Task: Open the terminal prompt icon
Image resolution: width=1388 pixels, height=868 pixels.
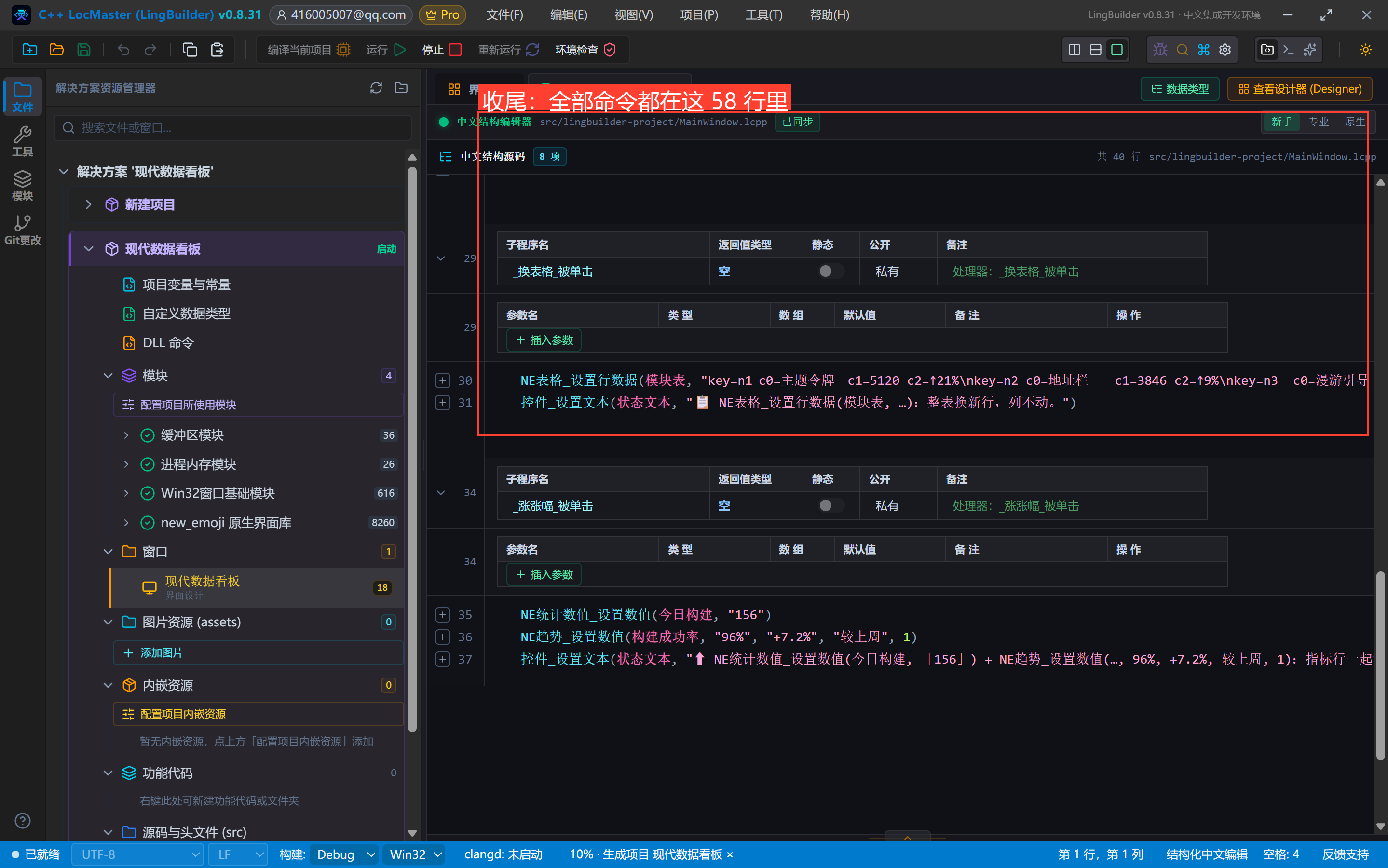Action: click(1288, 50)
